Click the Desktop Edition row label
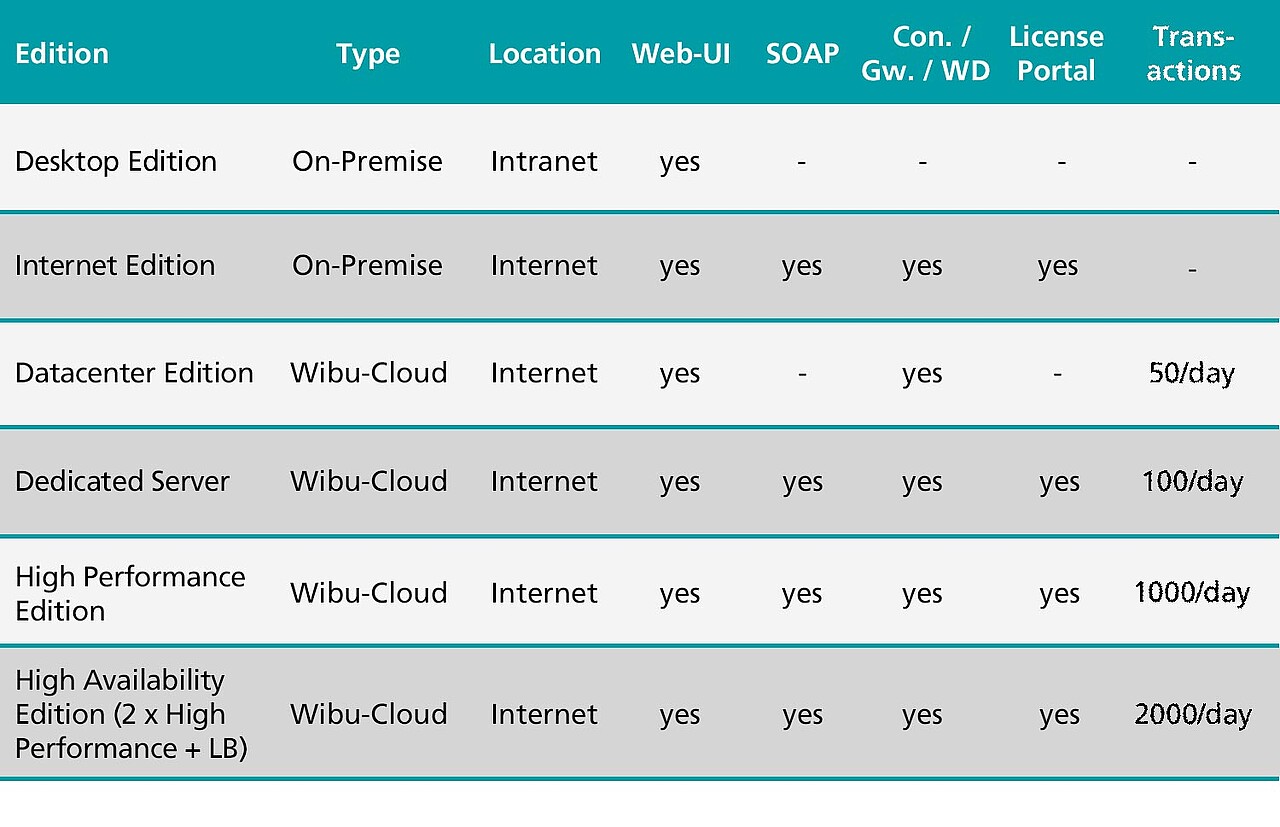 [116, 161]
